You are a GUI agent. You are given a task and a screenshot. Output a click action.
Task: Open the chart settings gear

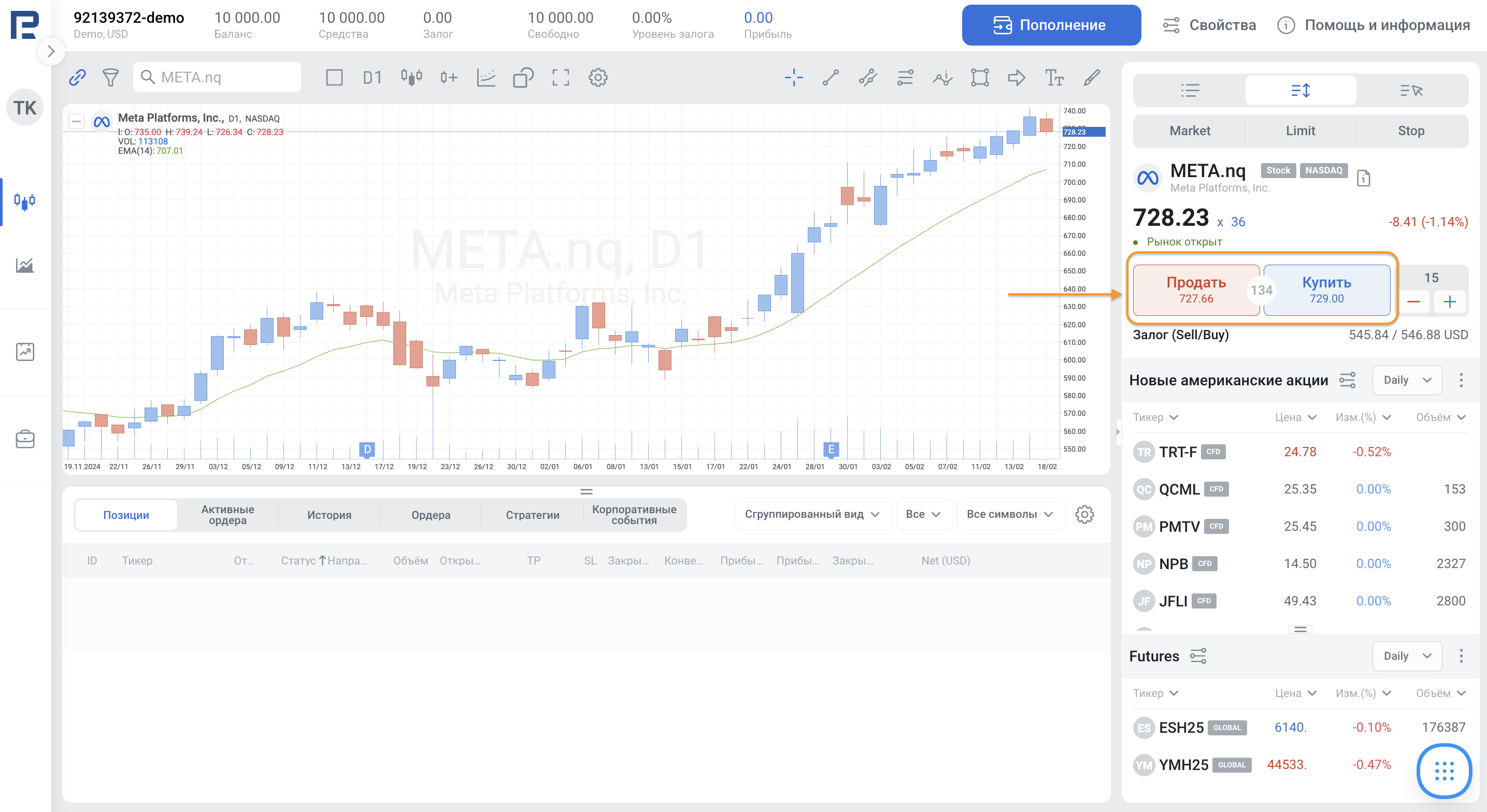pyautogui.click(x=598, y=77)
